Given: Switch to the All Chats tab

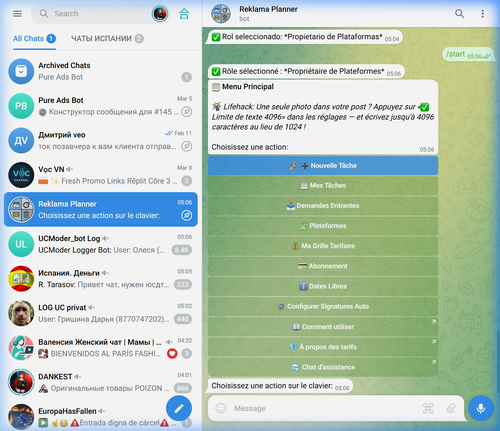Looking at the screenshot, I should click(34, 39).
